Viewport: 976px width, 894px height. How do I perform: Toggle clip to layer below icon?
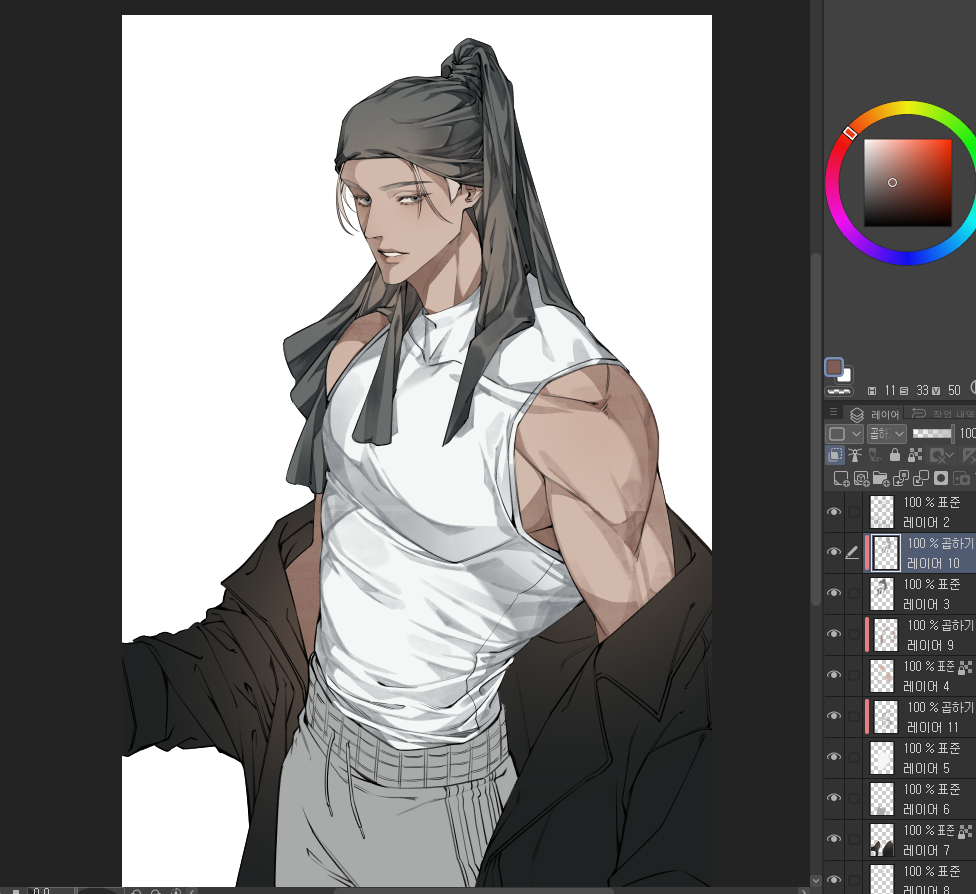coord(835,455)
